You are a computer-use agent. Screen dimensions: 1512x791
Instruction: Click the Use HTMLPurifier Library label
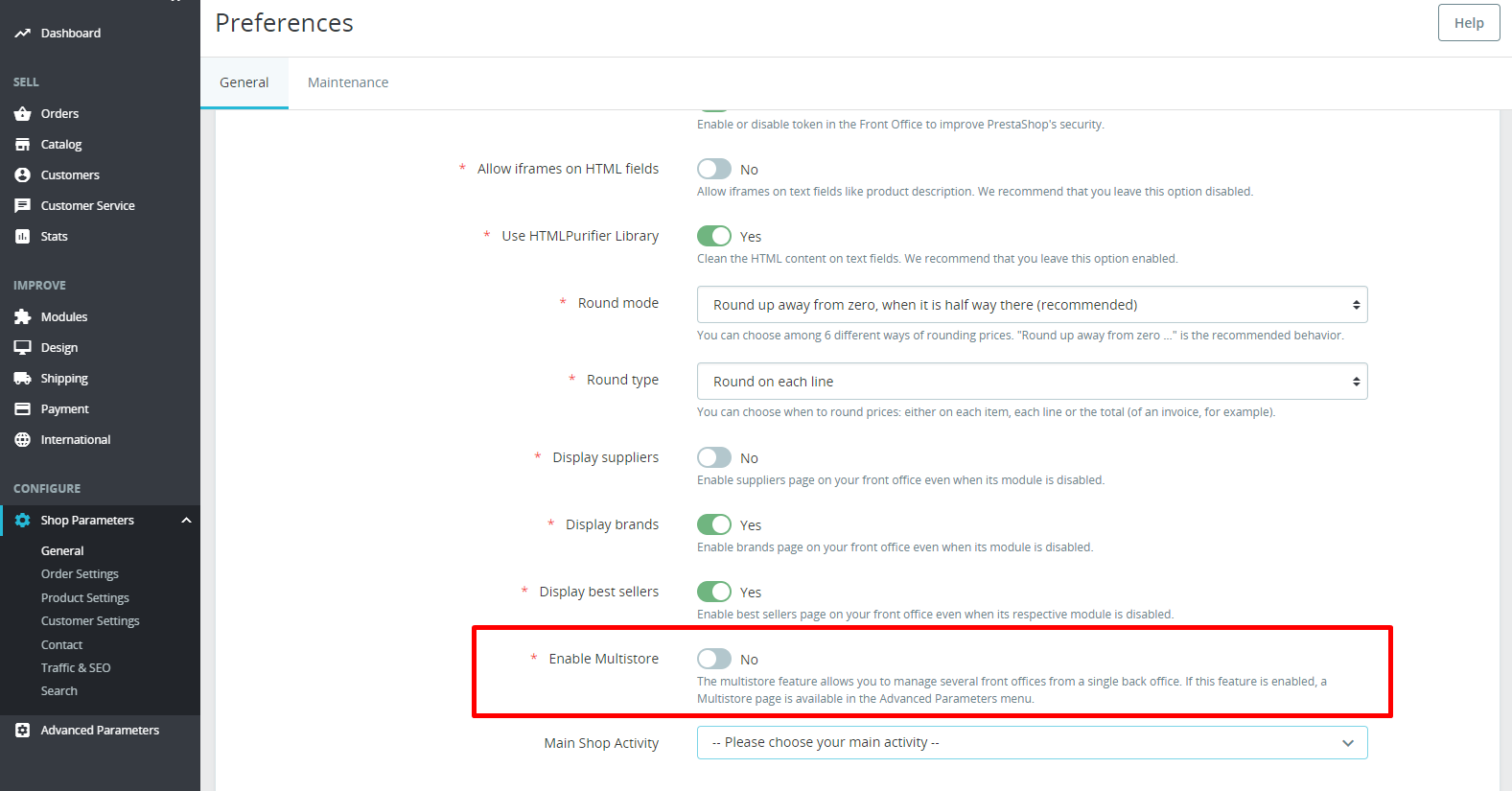point(580,236)
